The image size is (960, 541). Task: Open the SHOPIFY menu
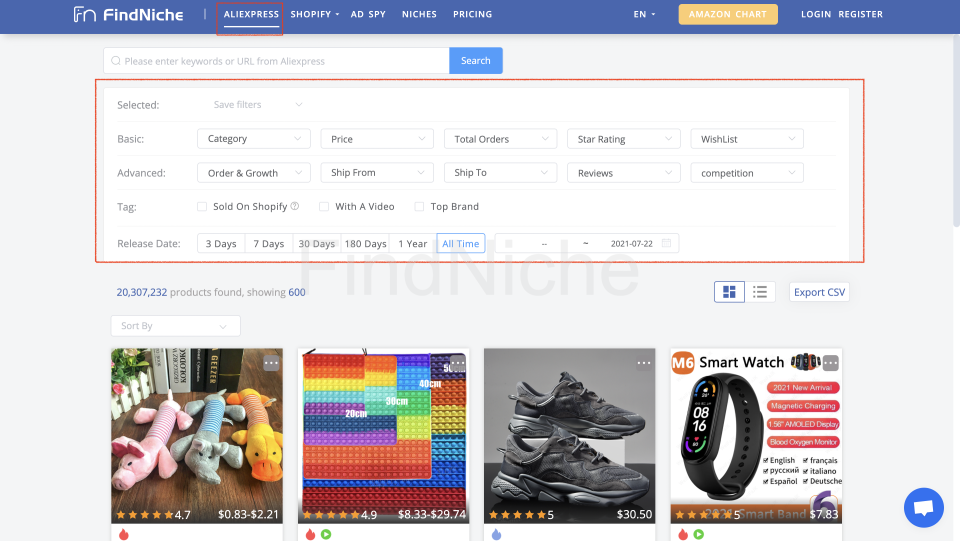pos(315,14)
